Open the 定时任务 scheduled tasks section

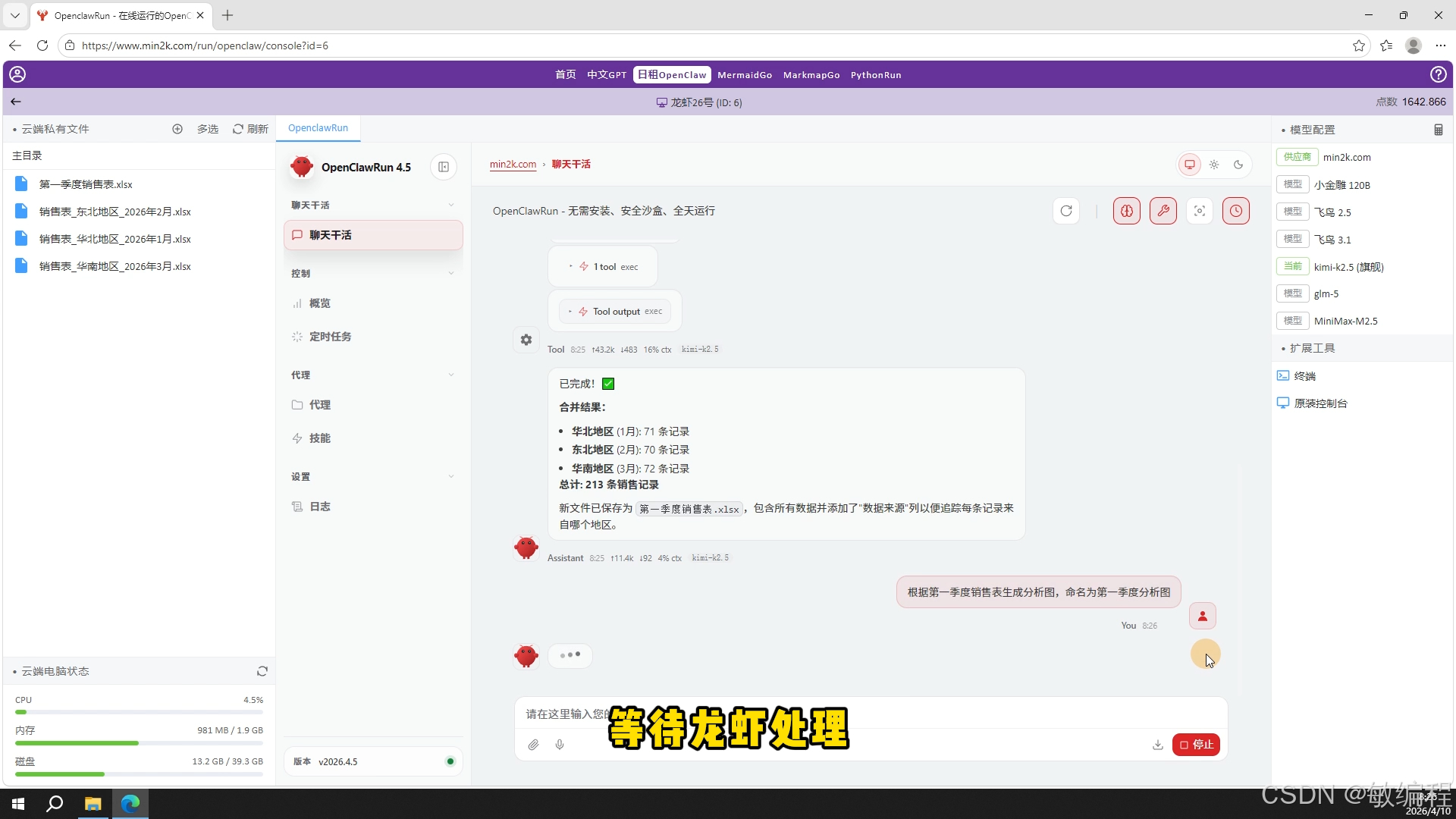coord(330,337)
